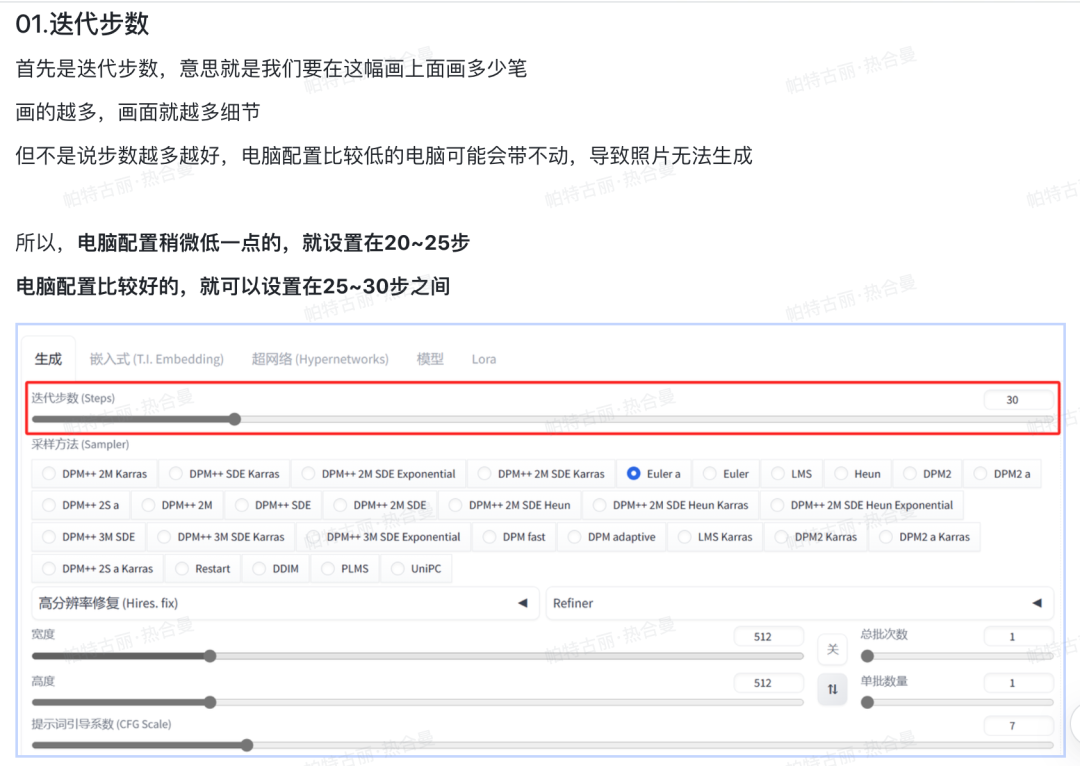Select the LMS Karras sampler
1080x766 pixels.
(715, 537)
